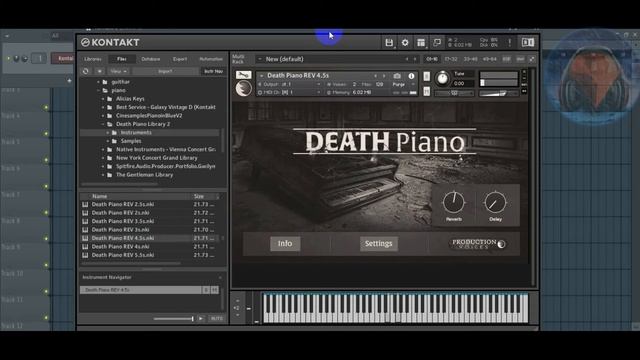Click the Kontakt logo
Image resolution: width=640 pixels, height=360 pixels.
110,42
